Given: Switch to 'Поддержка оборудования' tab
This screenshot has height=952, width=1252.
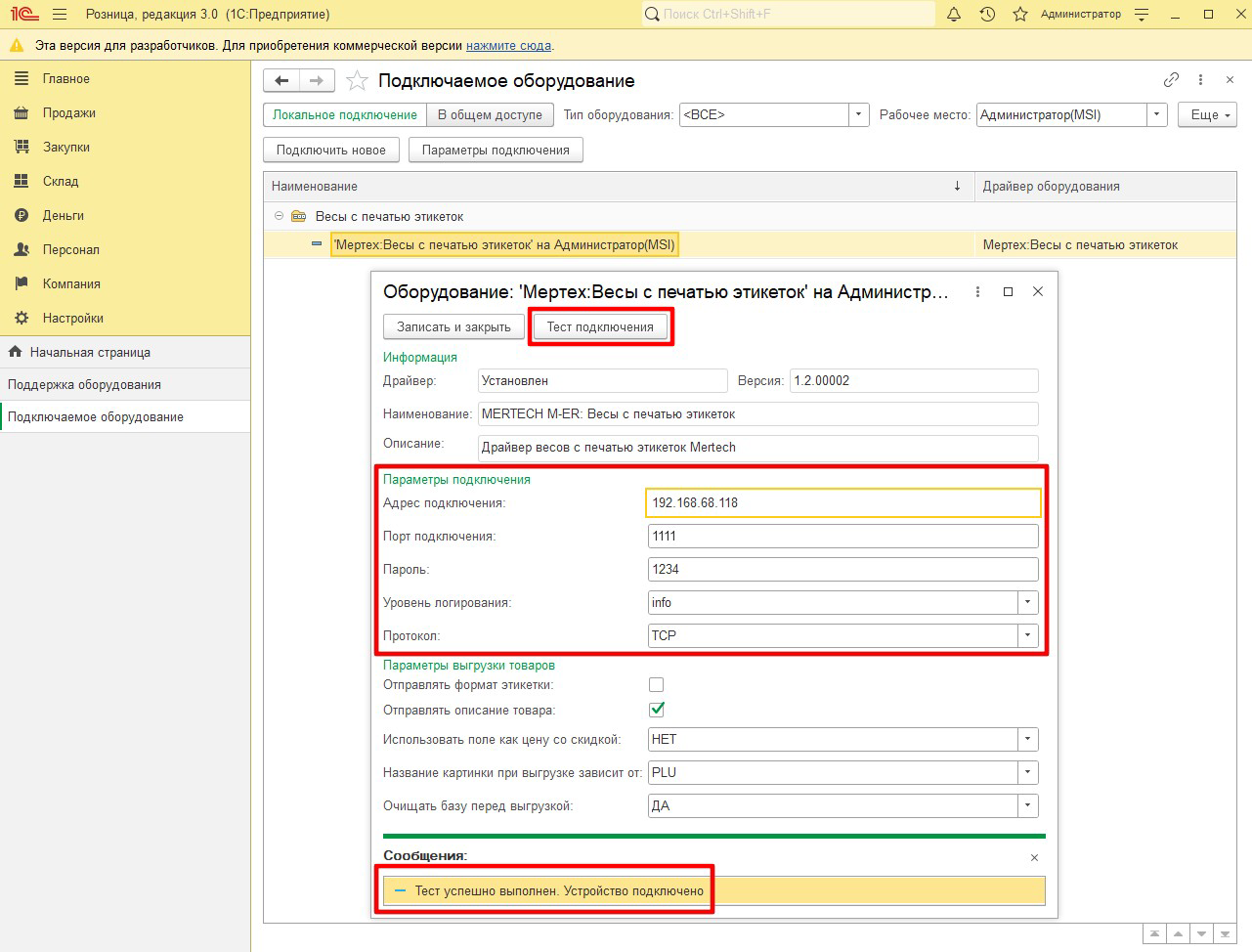Looking at the screenshot, I should click(x=84, y=385).
